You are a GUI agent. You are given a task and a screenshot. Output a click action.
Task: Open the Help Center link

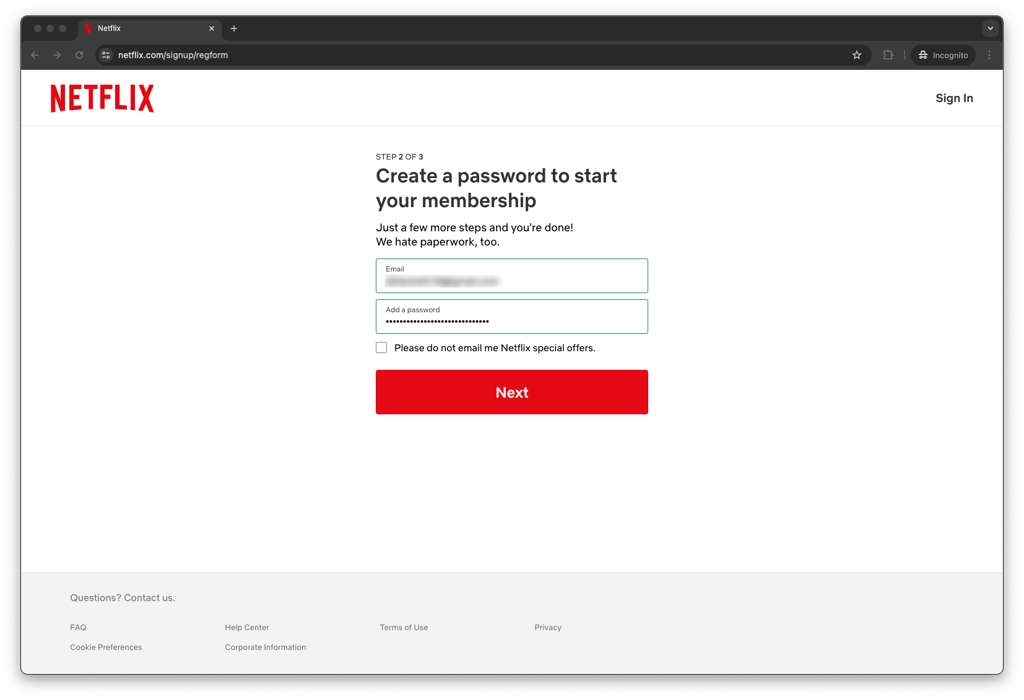247,628
